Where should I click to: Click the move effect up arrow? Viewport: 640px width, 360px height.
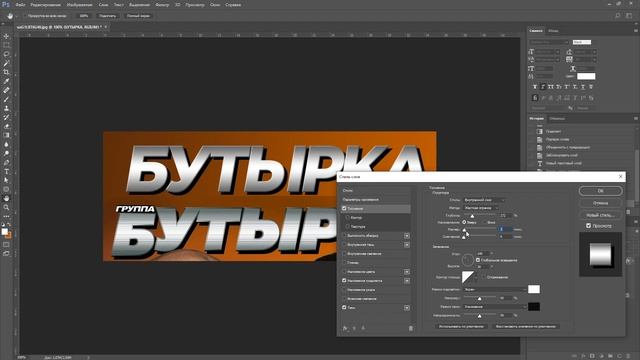tap(354, 328)
